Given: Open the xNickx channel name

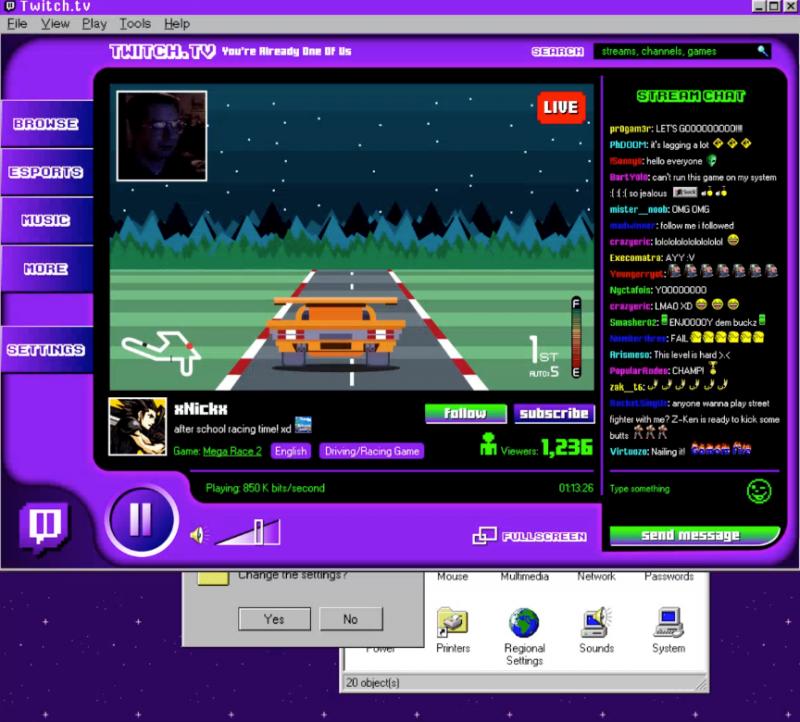Looking at the screenshot, I should click(x=201, y=409).
